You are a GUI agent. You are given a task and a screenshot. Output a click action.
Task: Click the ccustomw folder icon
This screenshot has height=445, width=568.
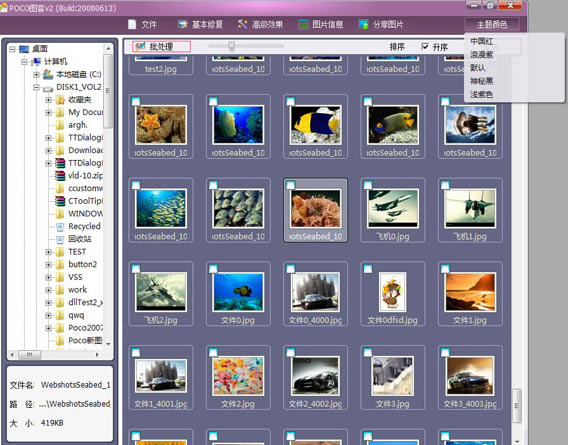coord(60,188)
